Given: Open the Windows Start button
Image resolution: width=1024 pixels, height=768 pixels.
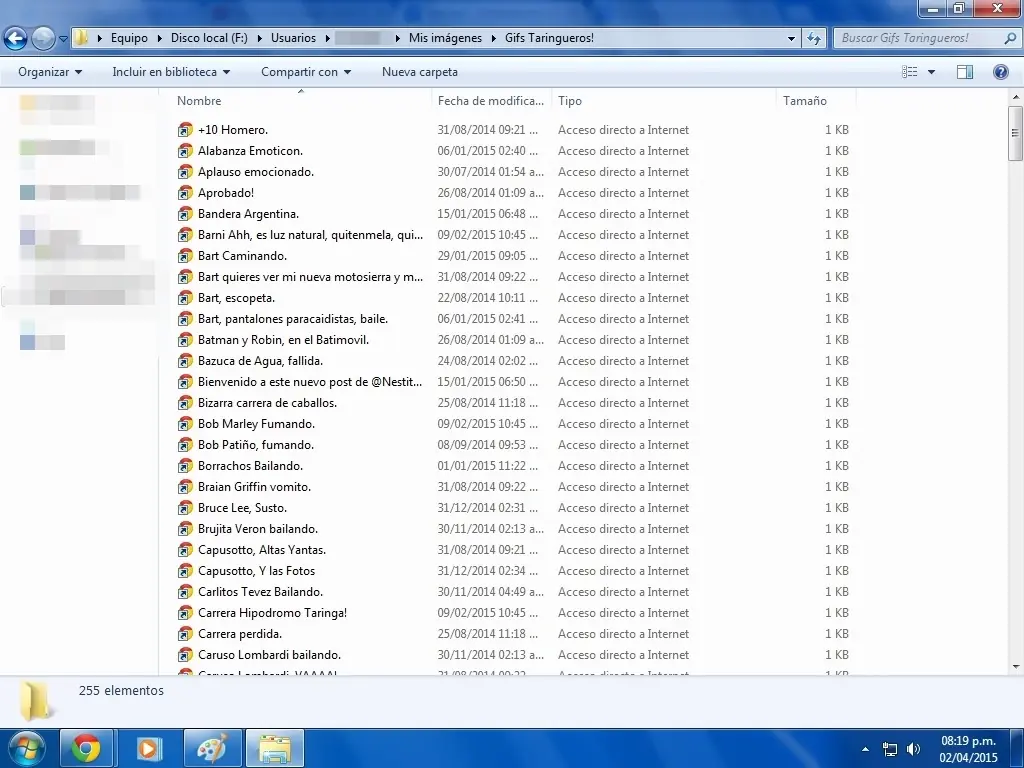Looking at the screenshot, I should pos(26,748).
